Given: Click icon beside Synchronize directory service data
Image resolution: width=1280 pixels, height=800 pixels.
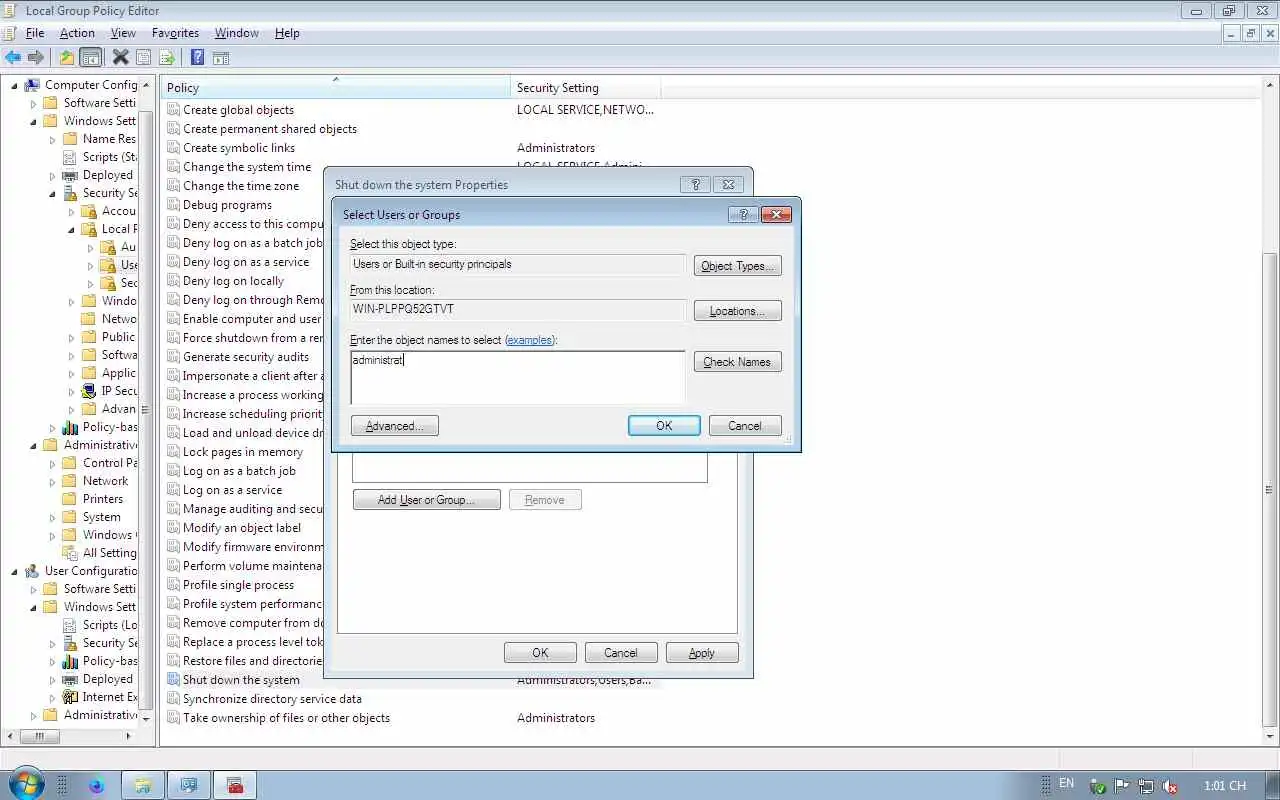Looking at the screenshot, I should (x=173, y=699).
